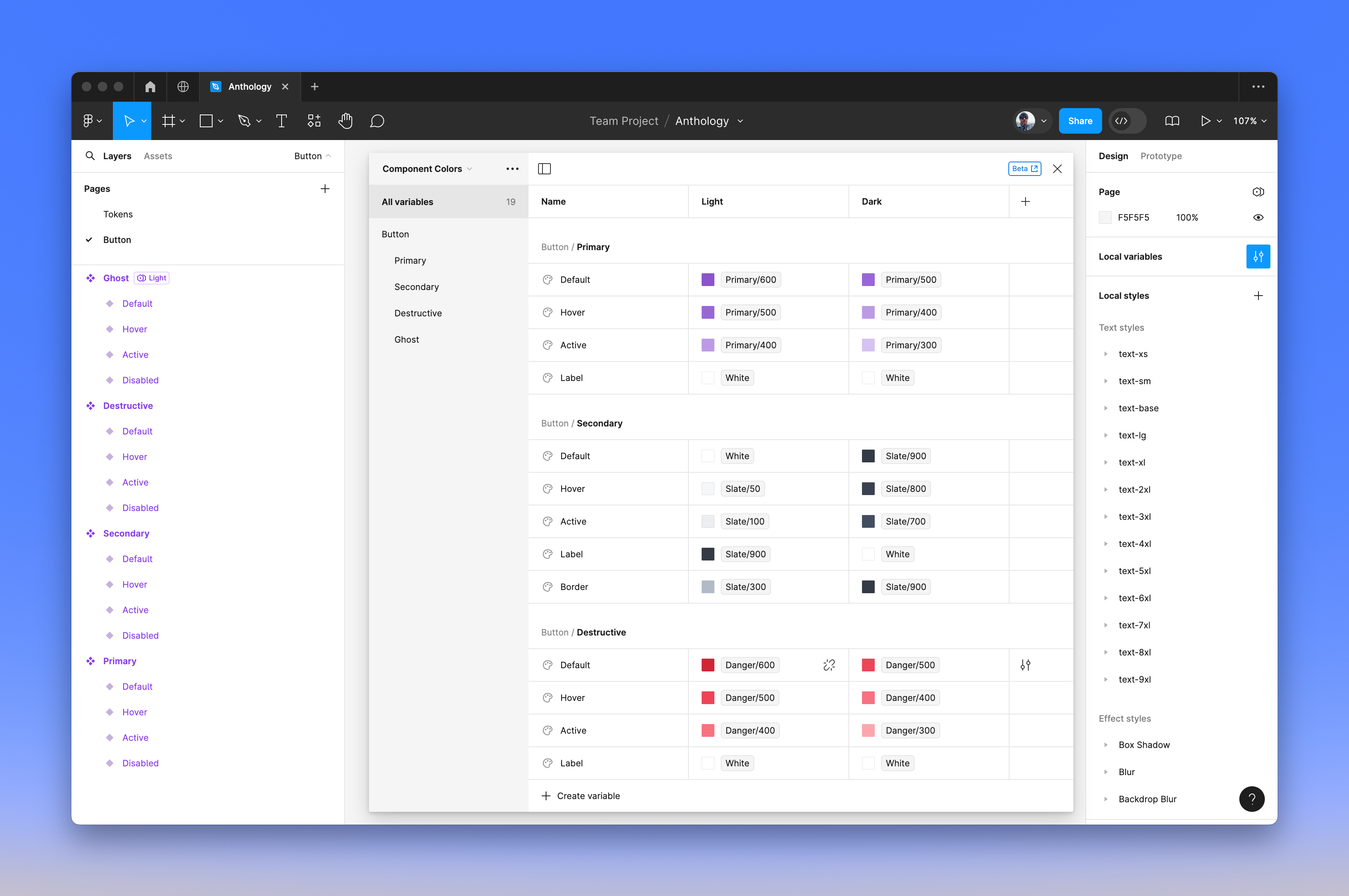The image size is (1349, 896).
Task: Select the Text tool
Action: (281, 120)
